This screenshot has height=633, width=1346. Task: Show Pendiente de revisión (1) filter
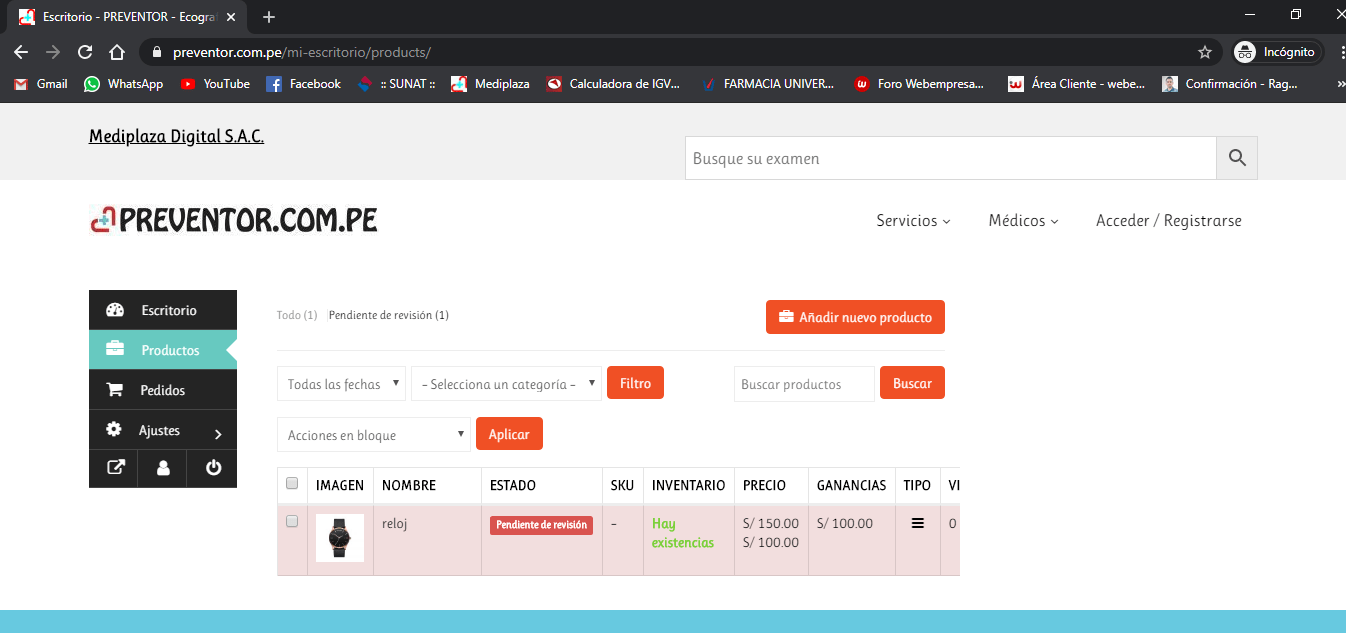pos(388,315)
